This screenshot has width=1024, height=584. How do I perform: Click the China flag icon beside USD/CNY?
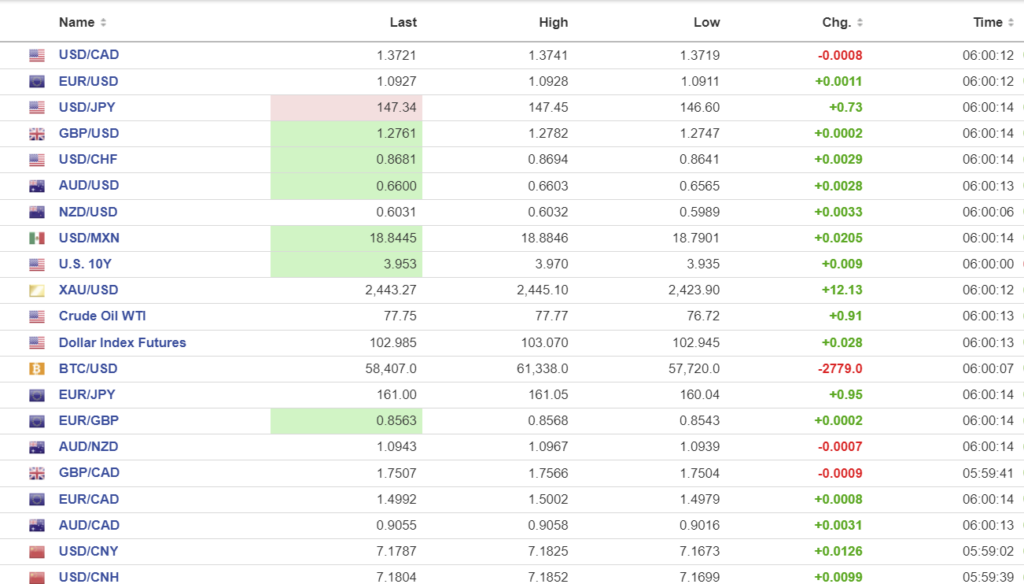click(x=37, y=552)
